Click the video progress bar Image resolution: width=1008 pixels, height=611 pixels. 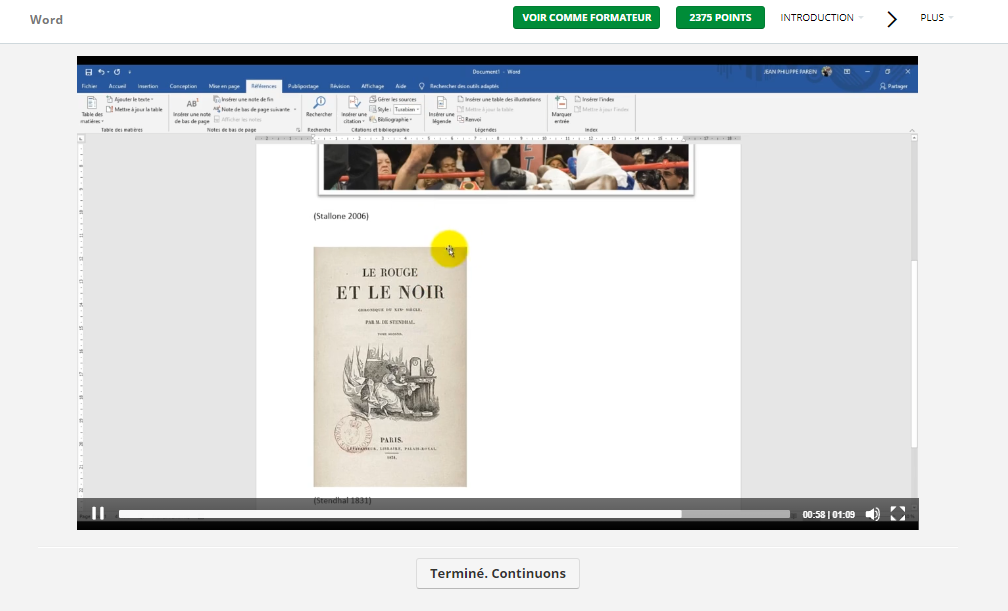pos(454,514)
